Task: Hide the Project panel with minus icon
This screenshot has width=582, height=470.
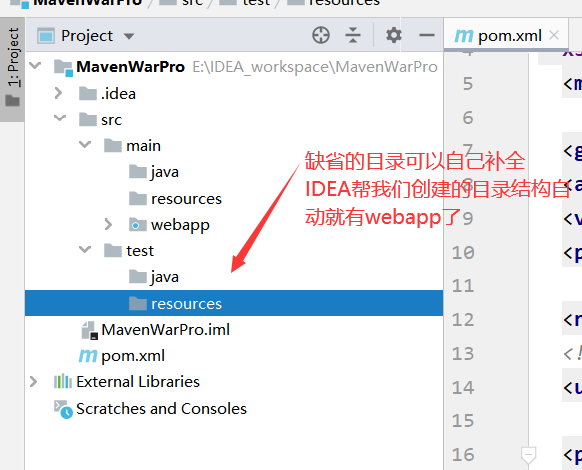Action: tap(426, 36)
